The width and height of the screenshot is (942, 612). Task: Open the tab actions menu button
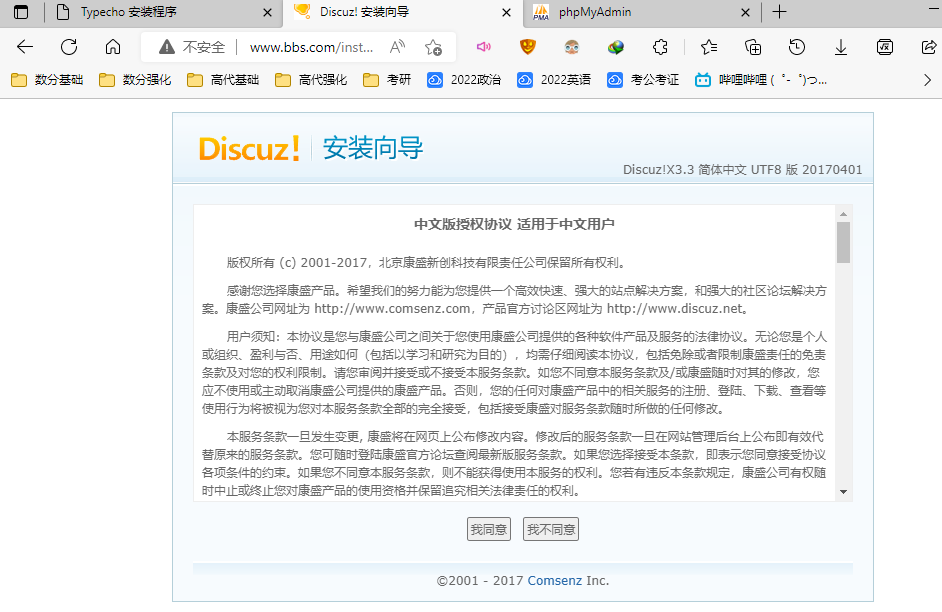point(21,12)
